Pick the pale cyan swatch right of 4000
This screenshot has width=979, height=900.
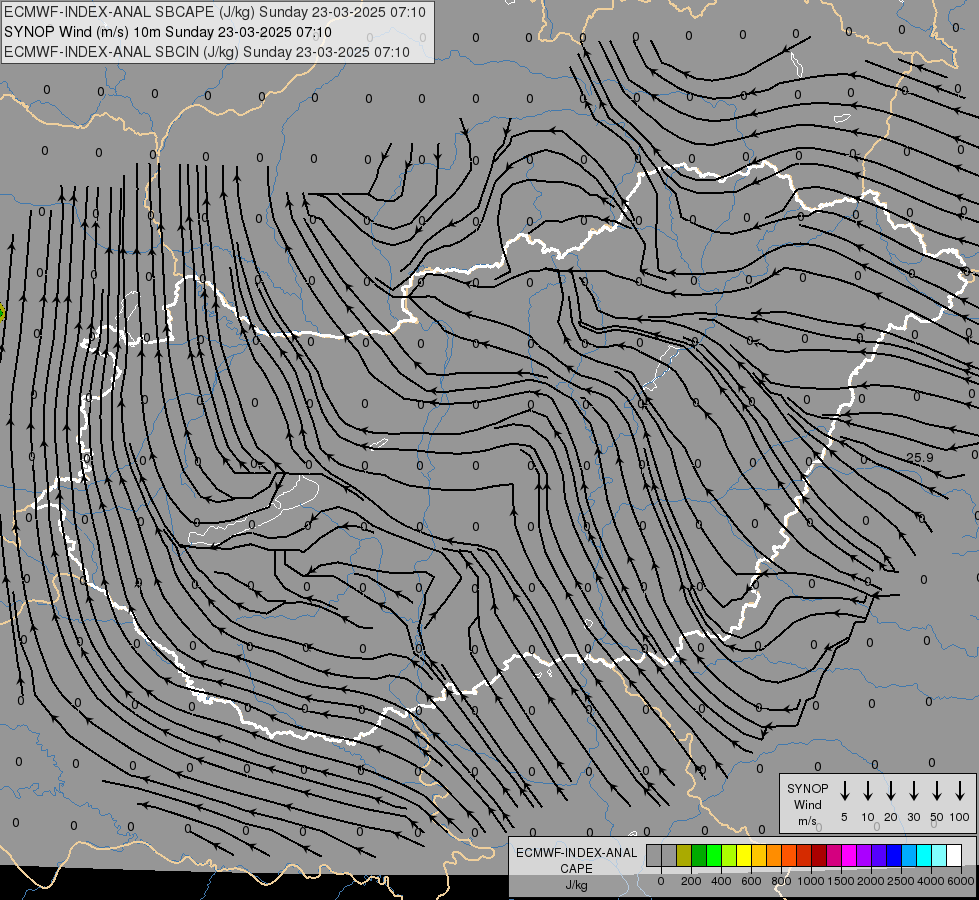pyautogui.click(x=938, y=855)
